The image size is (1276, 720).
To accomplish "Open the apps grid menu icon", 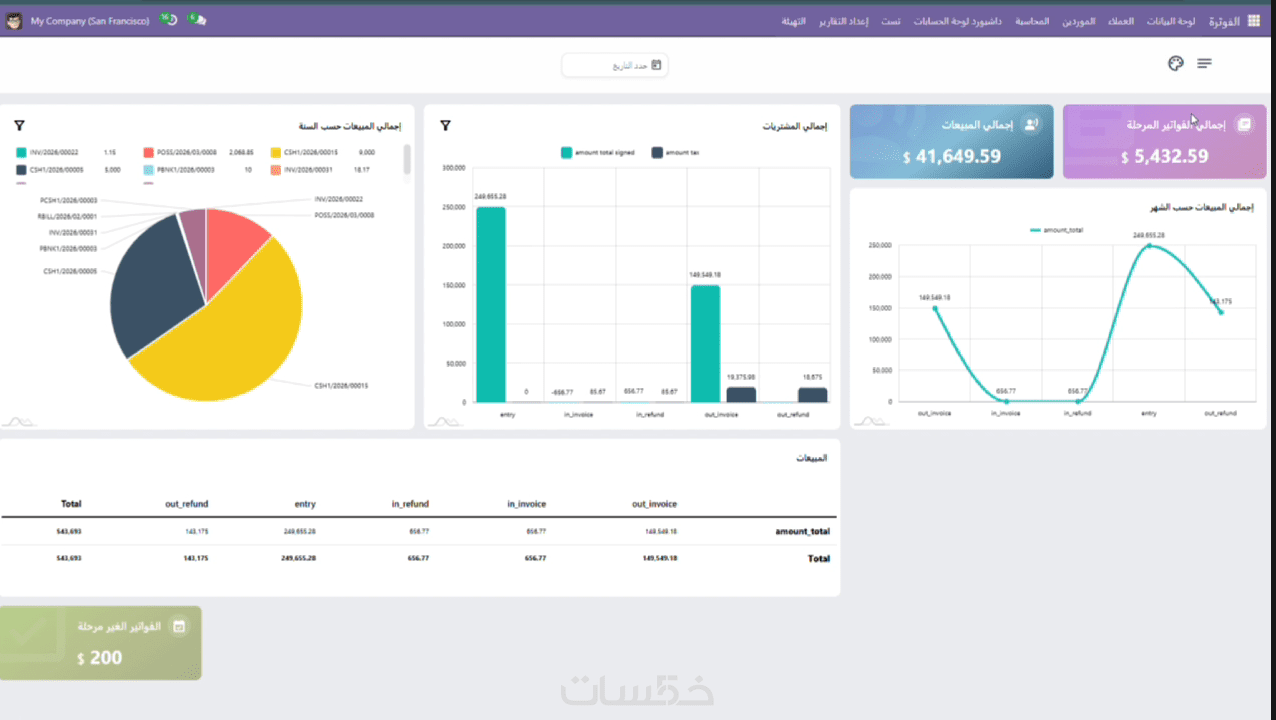I will point(1254,21).
